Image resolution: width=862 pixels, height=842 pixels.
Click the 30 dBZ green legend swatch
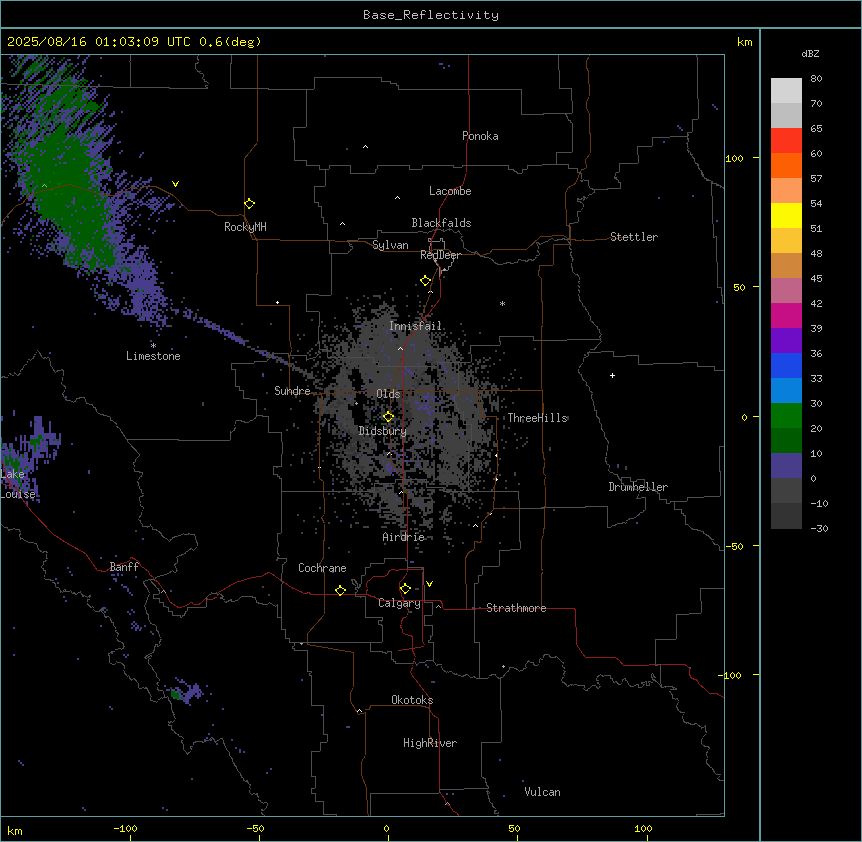click(x=786, y=416)
